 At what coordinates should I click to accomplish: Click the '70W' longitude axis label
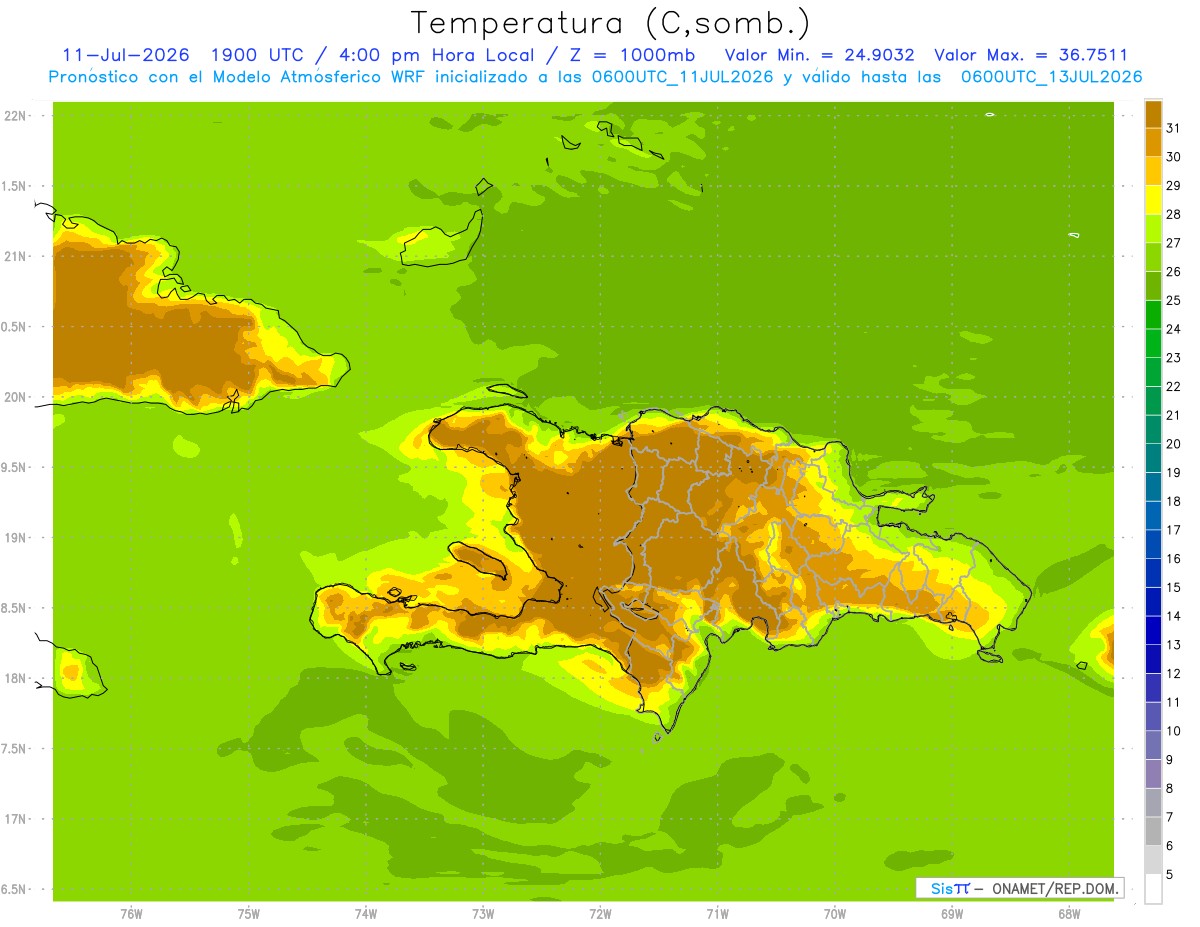tap(835, 913)
